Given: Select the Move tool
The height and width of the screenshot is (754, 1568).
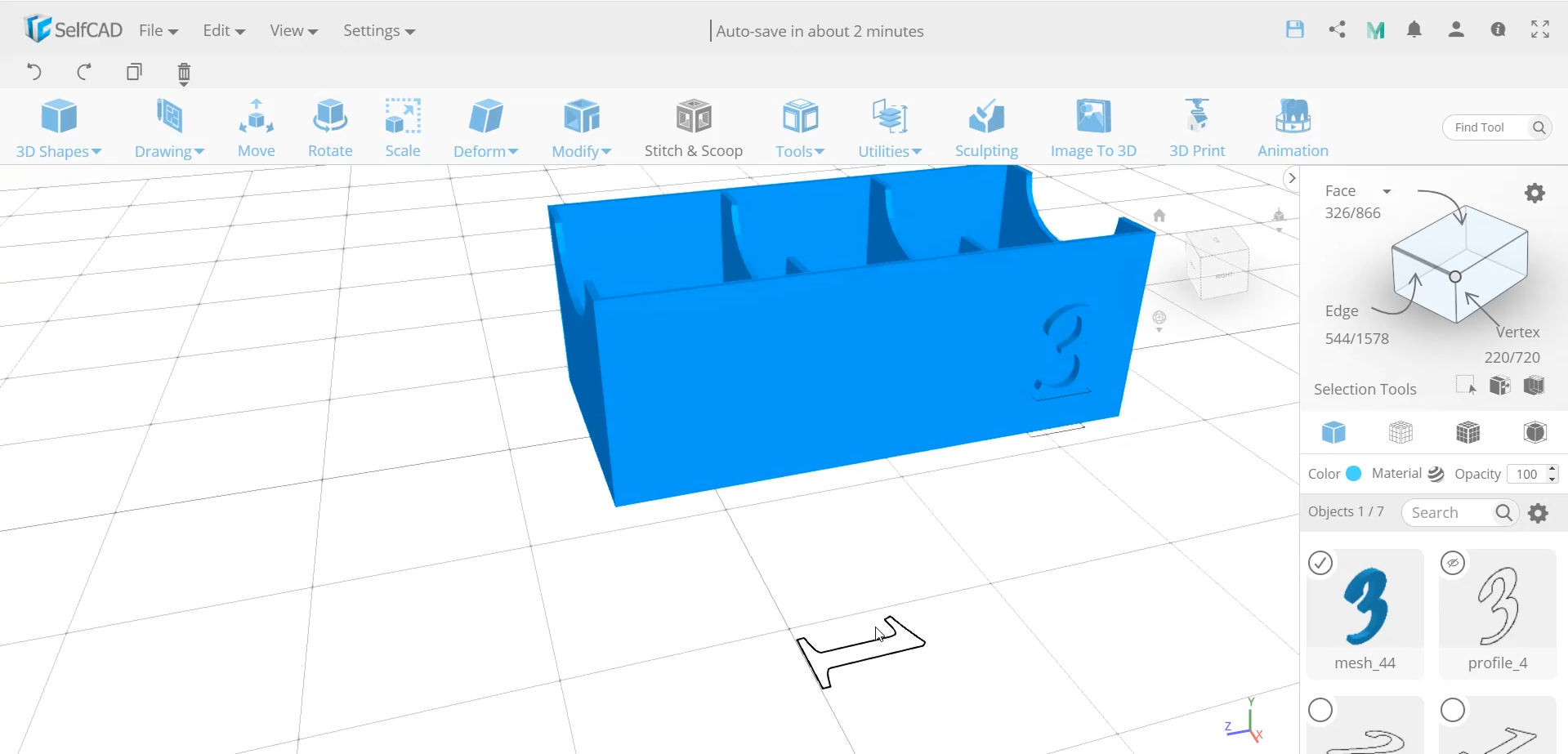Looking at the screenshot, I should (x=256, y=127).
